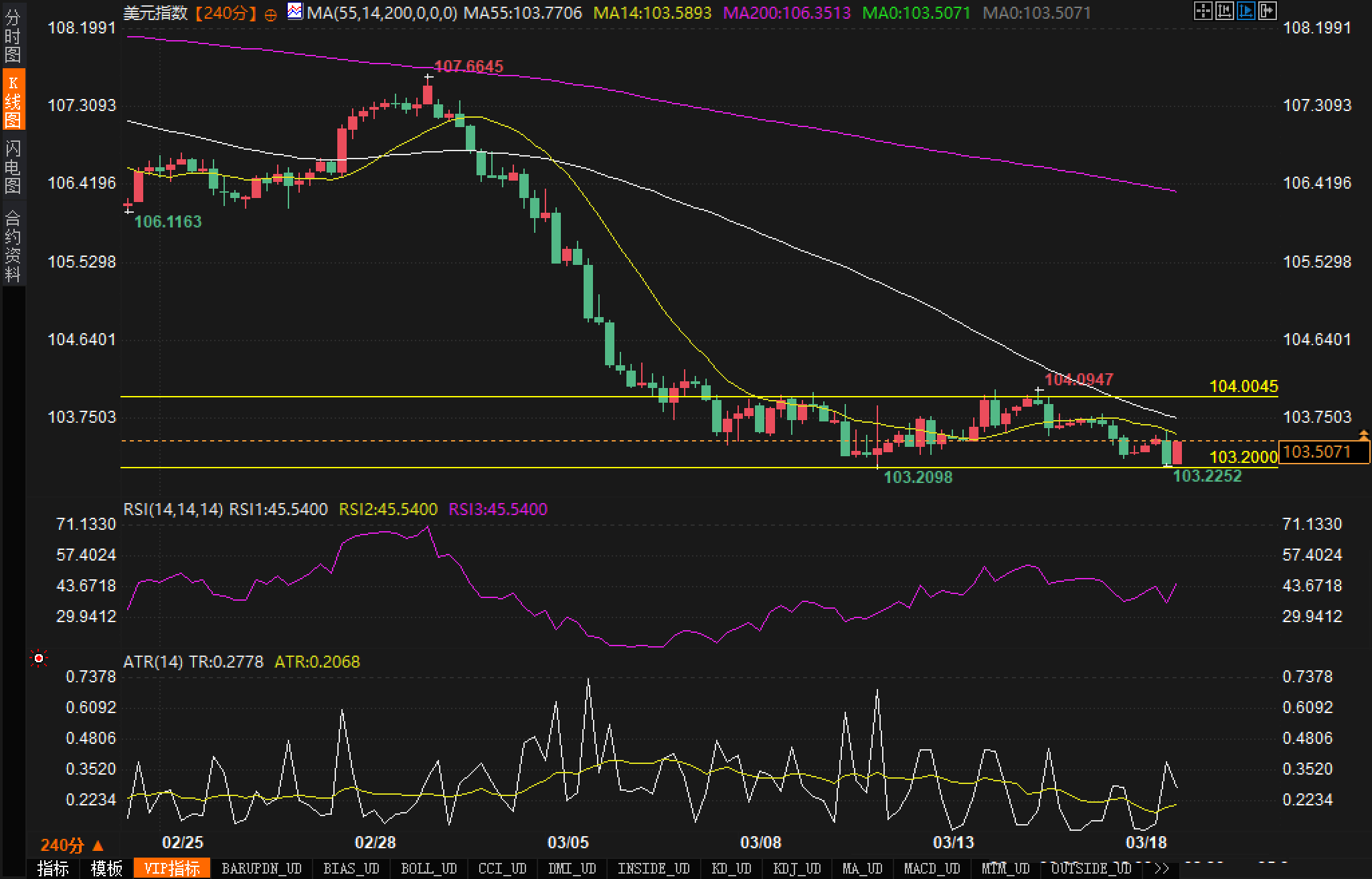Click the MA(55,14,200,0,0,0) parameter label
This screenshot has height=879, width=1372.
click(x=382, y=13)
